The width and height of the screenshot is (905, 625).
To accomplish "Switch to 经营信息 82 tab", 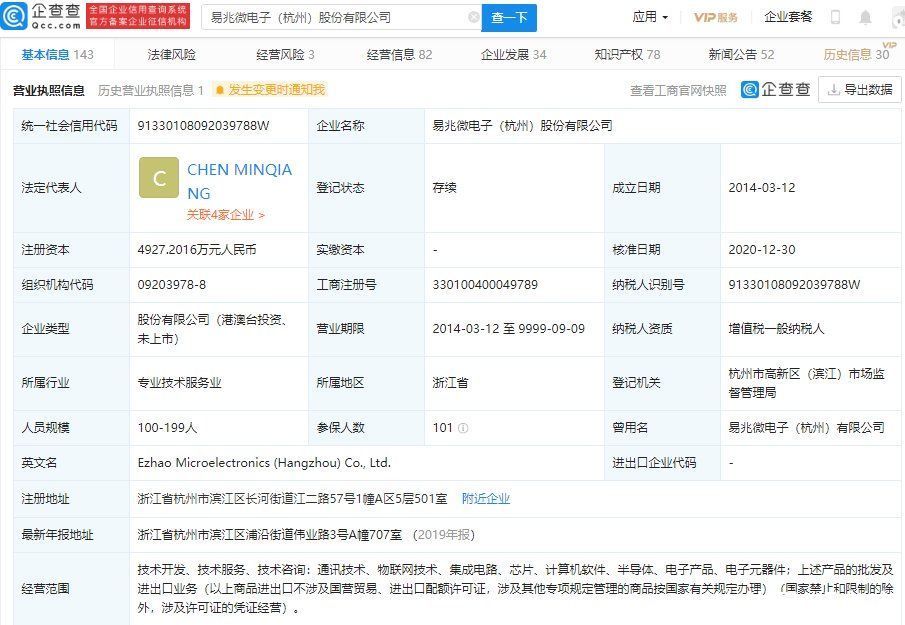I will pos(399,55).
